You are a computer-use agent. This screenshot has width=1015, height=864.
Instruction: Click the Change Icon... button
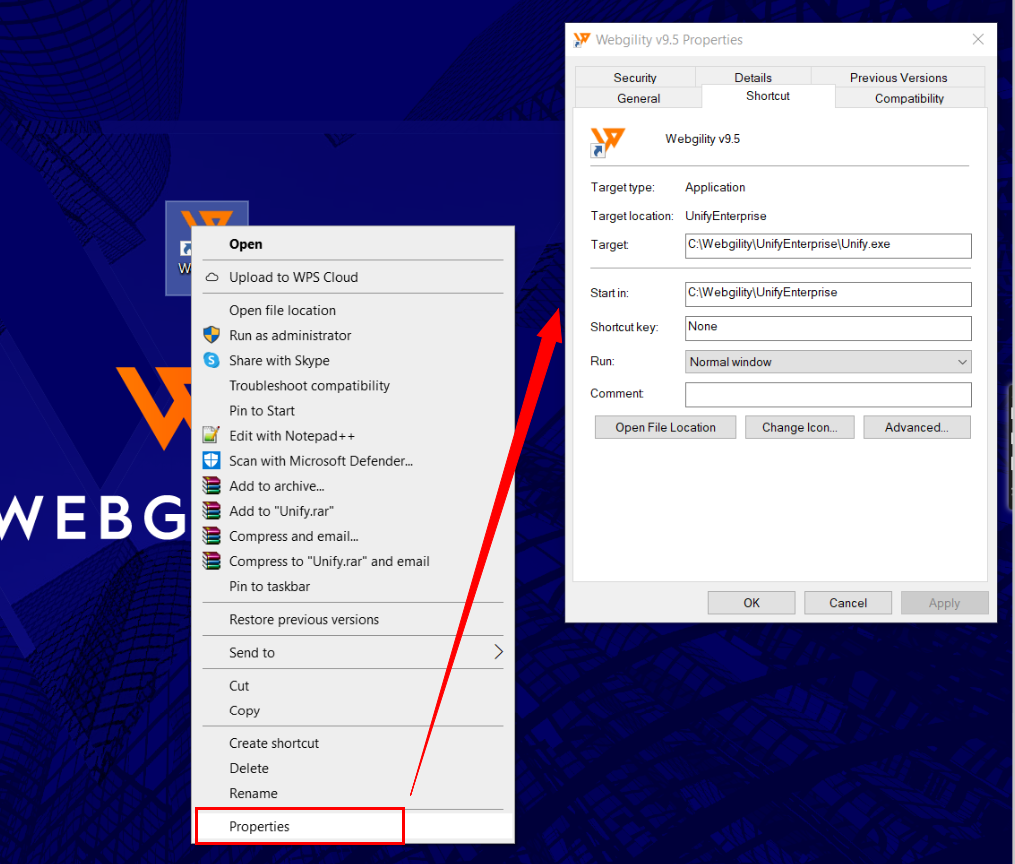[799, 427]
